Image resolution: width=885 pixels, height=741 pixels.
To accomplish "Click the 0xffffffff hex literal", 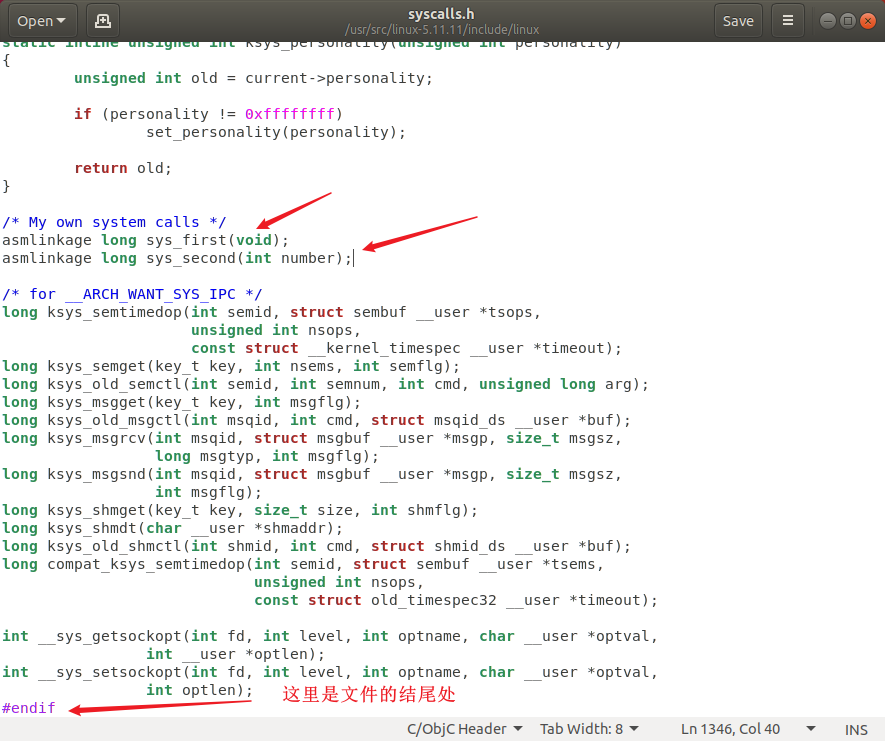I will tap(290, 114).
